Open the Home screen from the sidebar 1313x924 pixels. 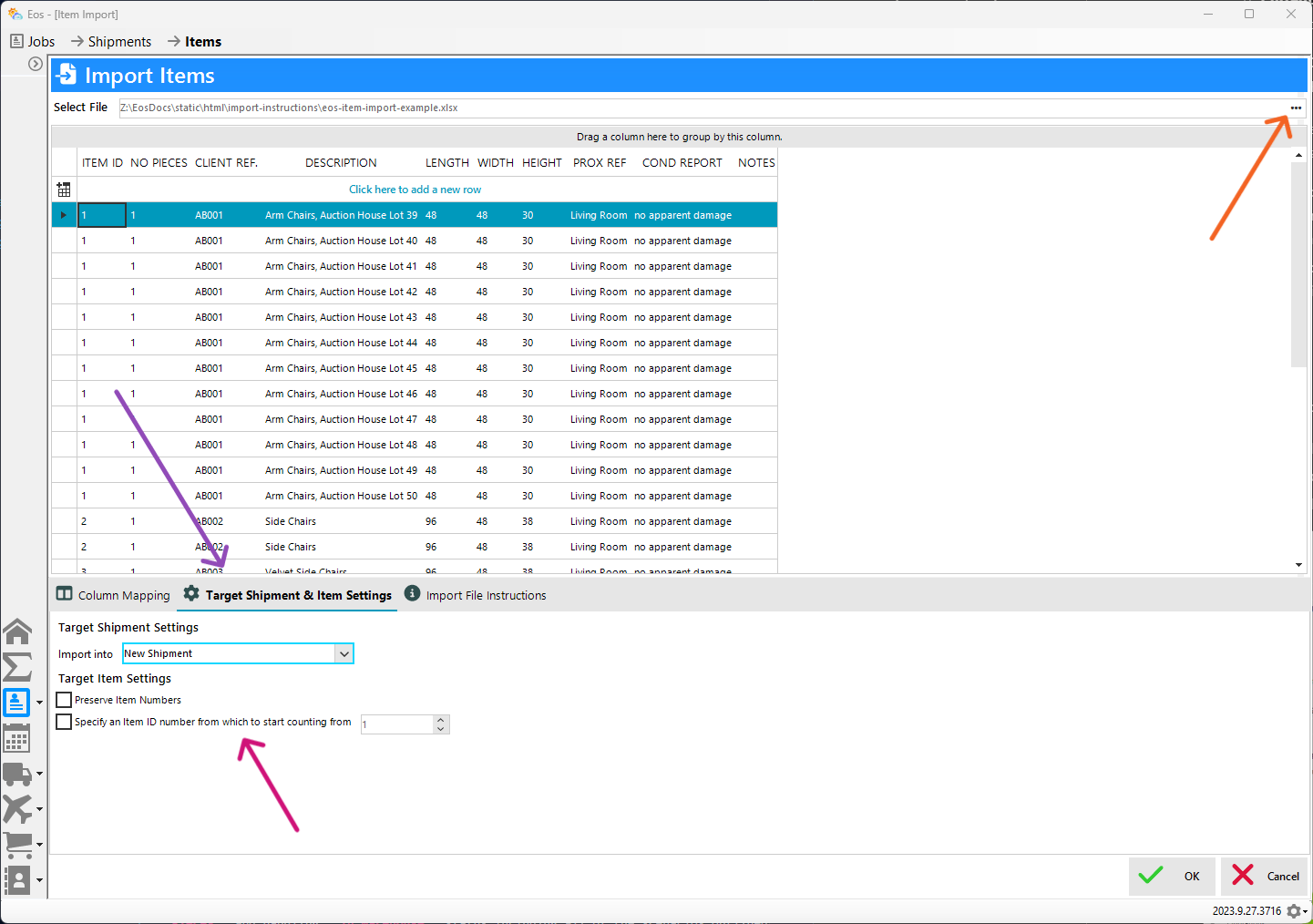point(17,631)
